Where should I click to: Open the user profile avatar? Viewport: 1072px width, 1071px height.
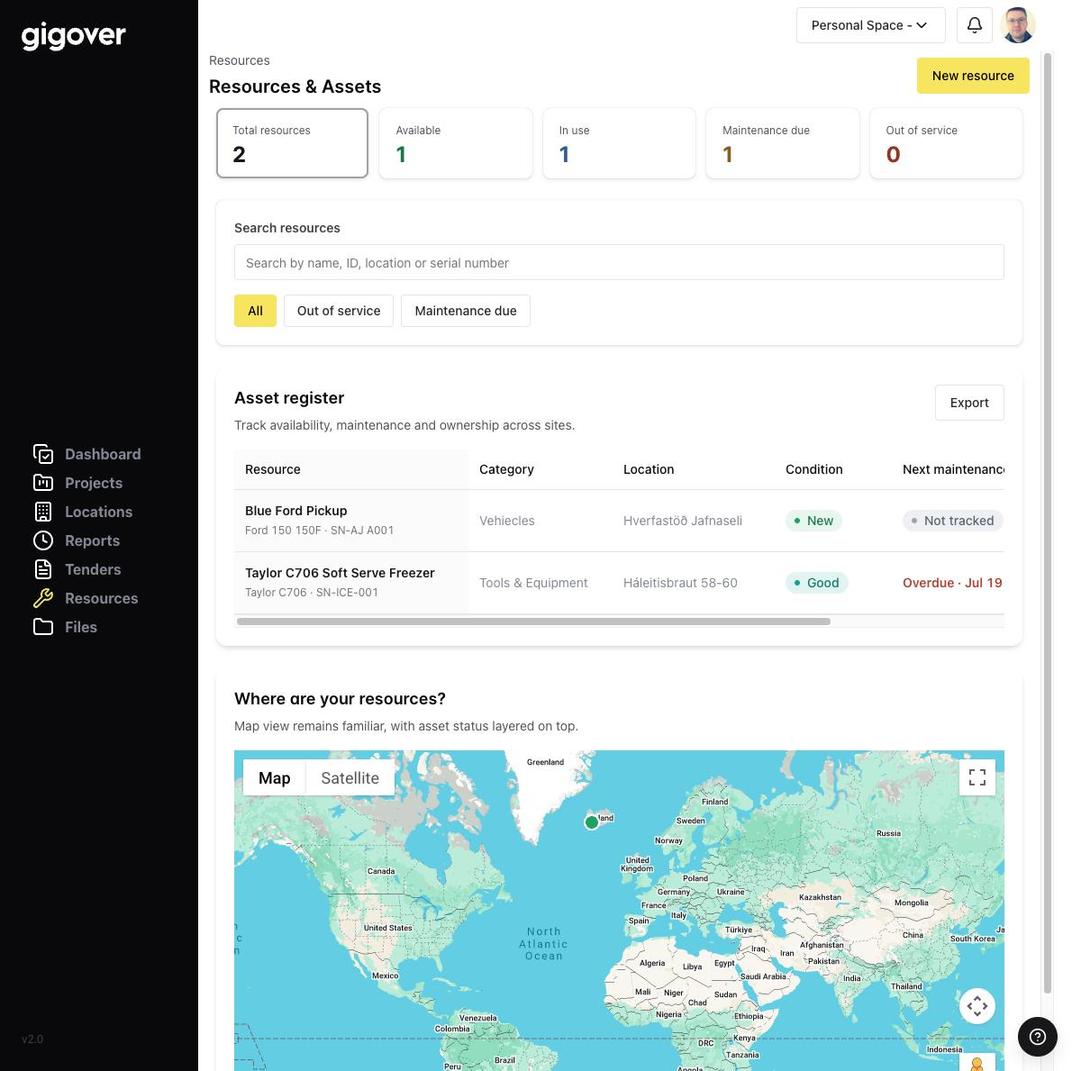pyautogui.click(x=1017, y=25)
